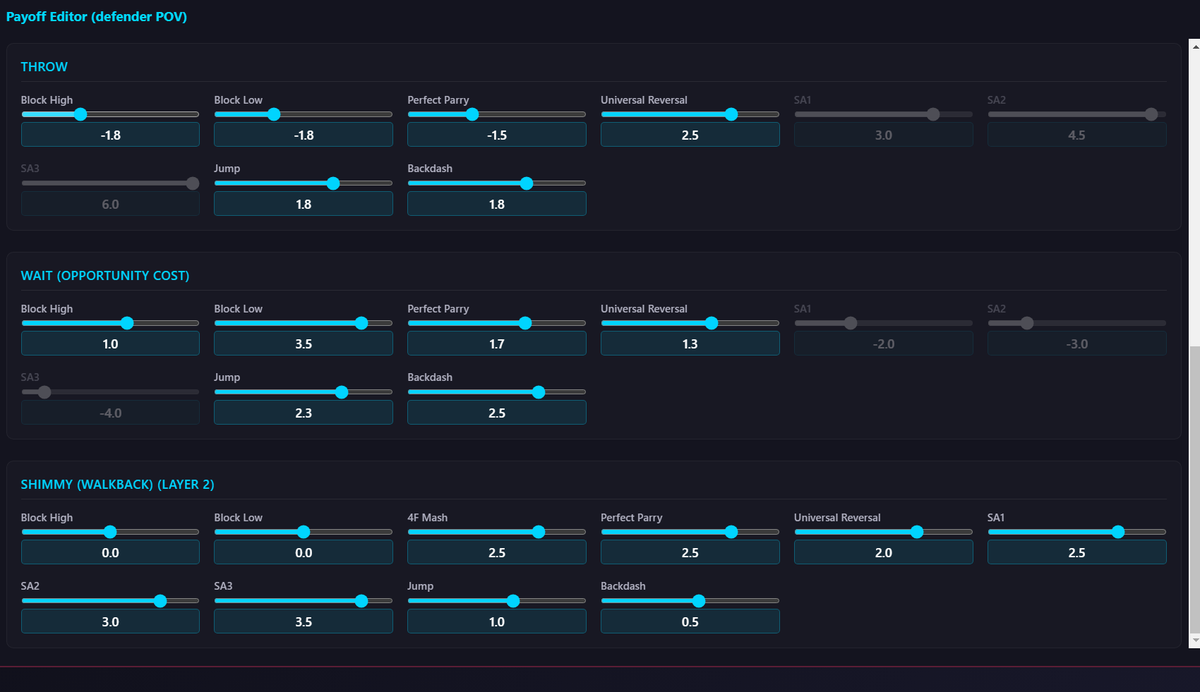The width and height of the screenshot is (1200, 692).
Task: Click Shimmy Block High slider handle
Action: [x=110, y=532]
